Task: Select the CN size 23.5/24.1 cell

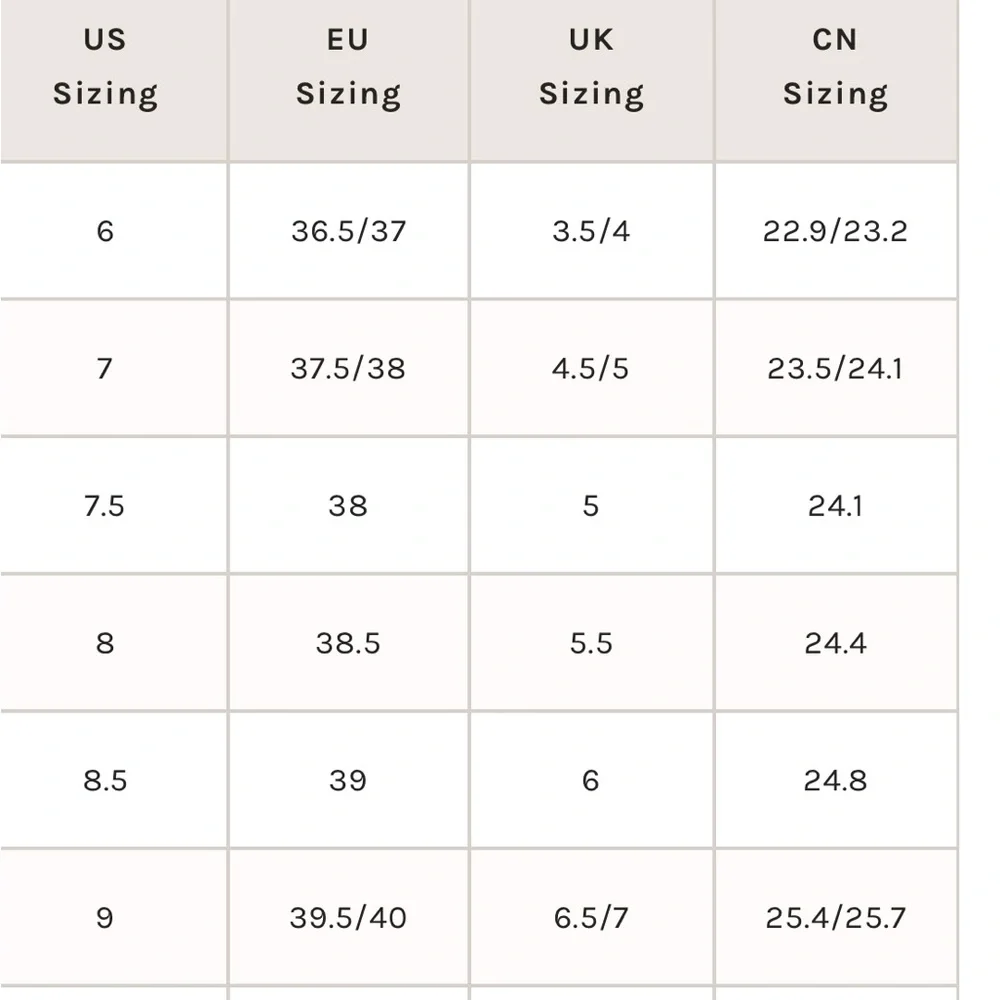Action: click(x=835, y=368)
